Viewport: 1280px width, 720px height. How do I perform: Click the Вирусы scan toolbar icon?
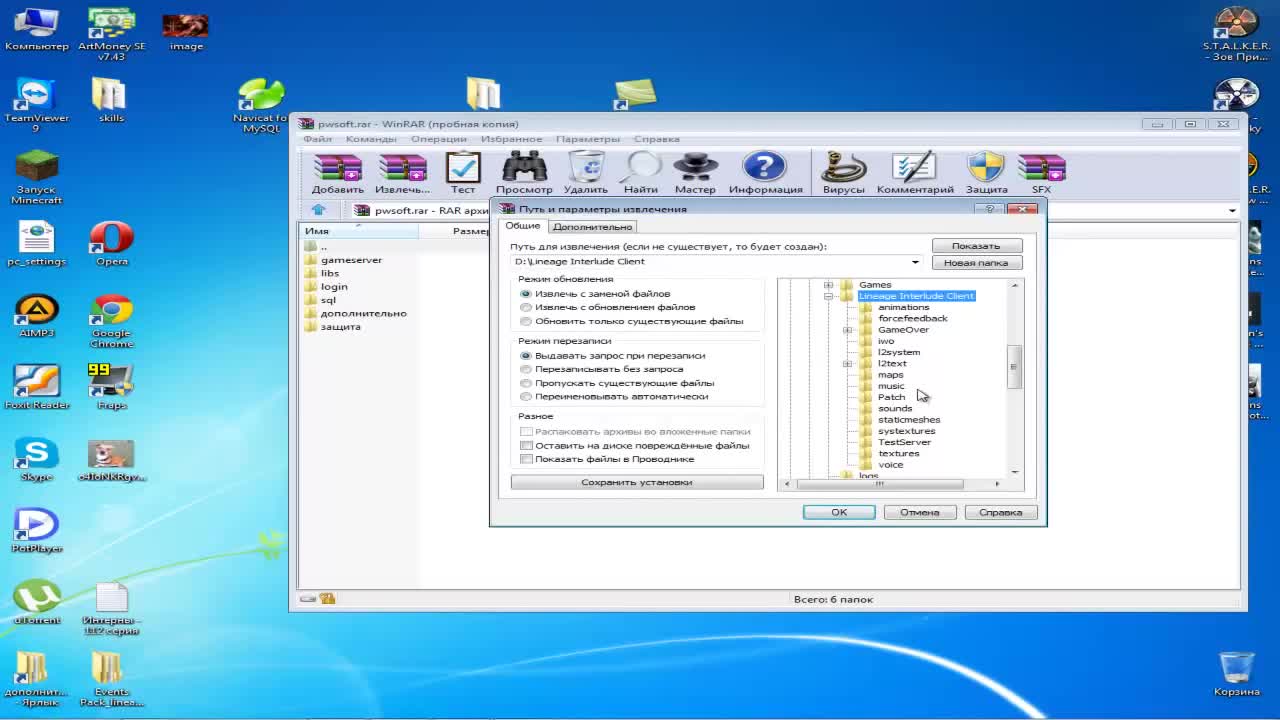tap(843, 172)
